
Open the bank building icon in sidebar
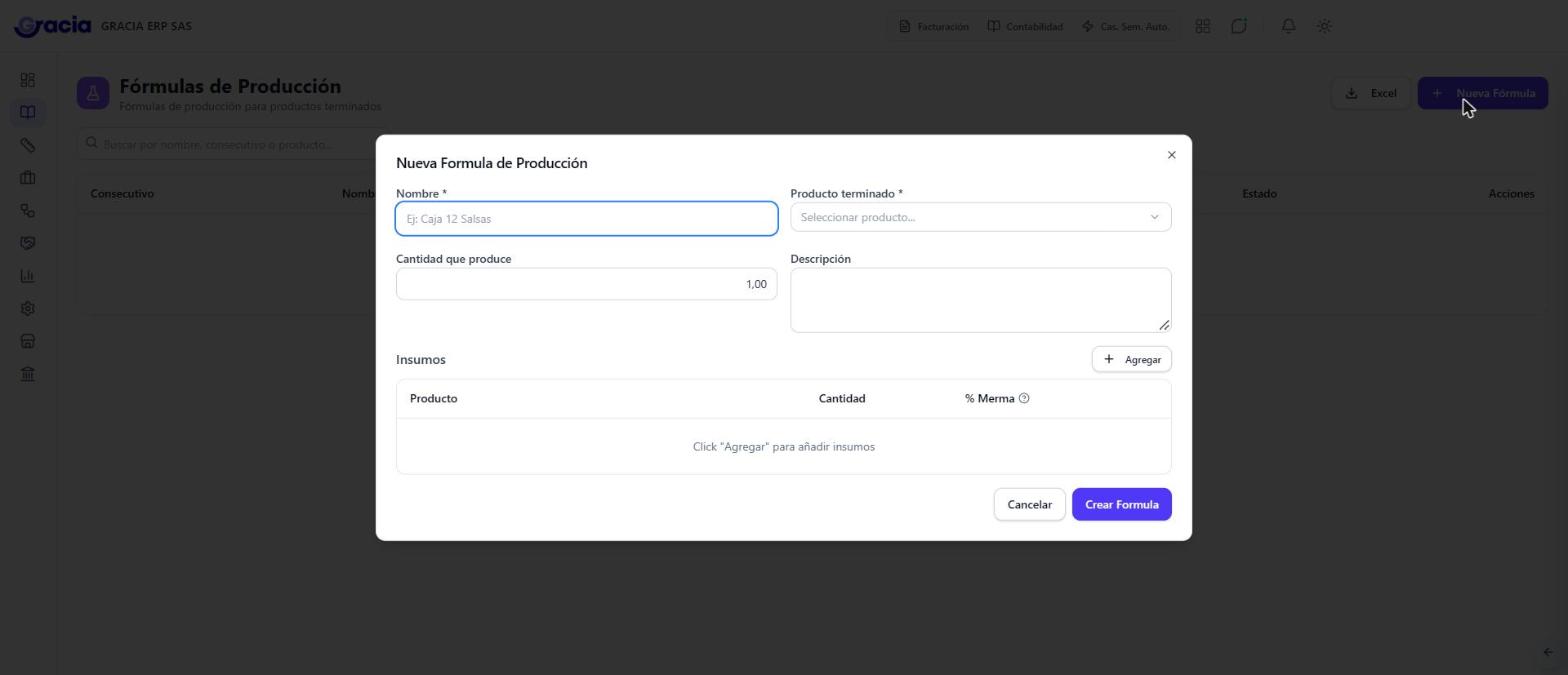(28, 374)
